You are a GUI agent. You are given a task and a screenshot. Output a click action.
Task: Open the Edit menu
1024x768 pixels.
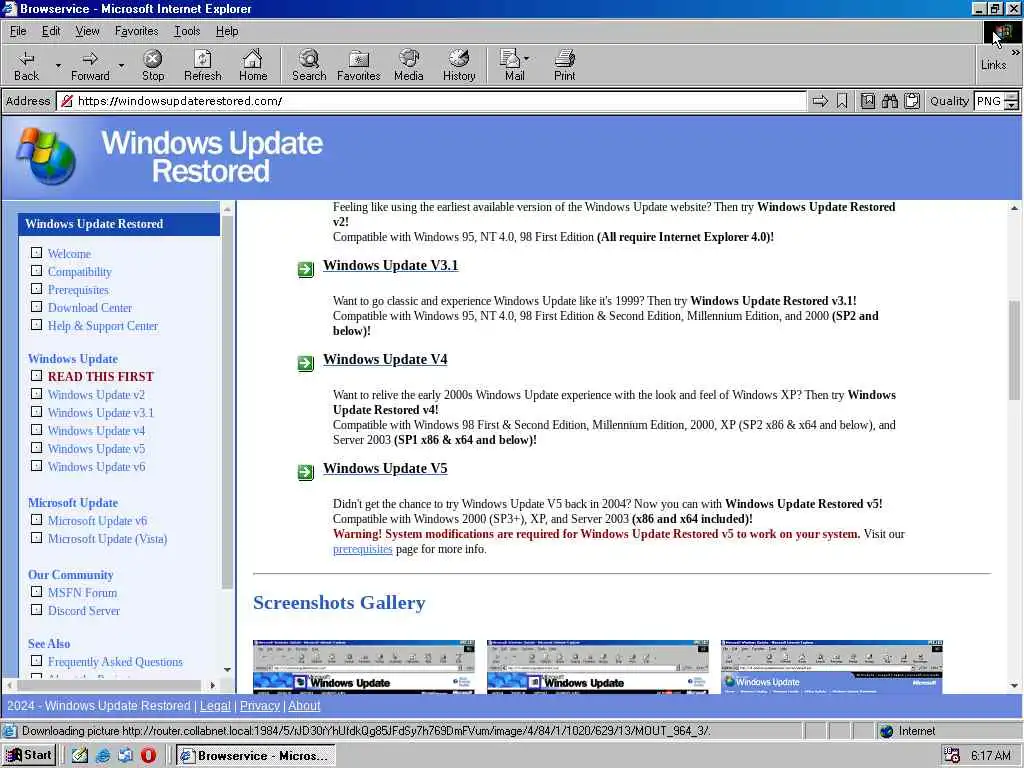[x=51, y=31]
